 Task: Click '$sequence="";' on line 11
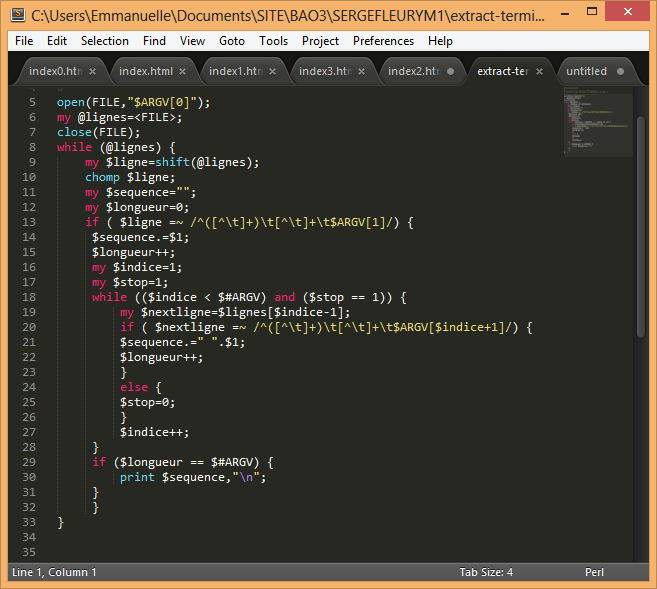(151, 192)
